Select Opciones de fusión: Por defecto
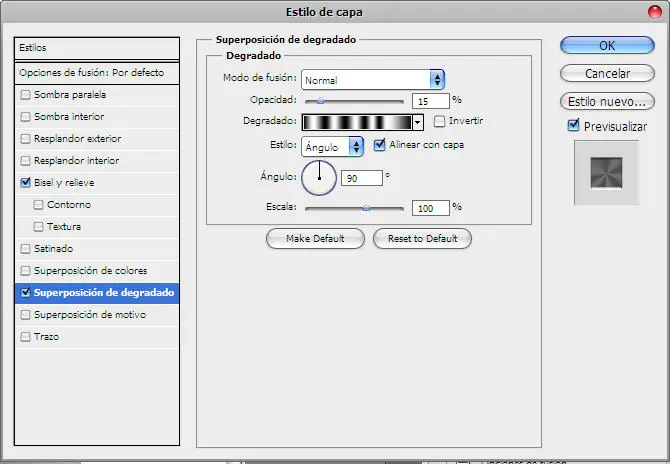This screenshot has height=464, width=670. 97,73
